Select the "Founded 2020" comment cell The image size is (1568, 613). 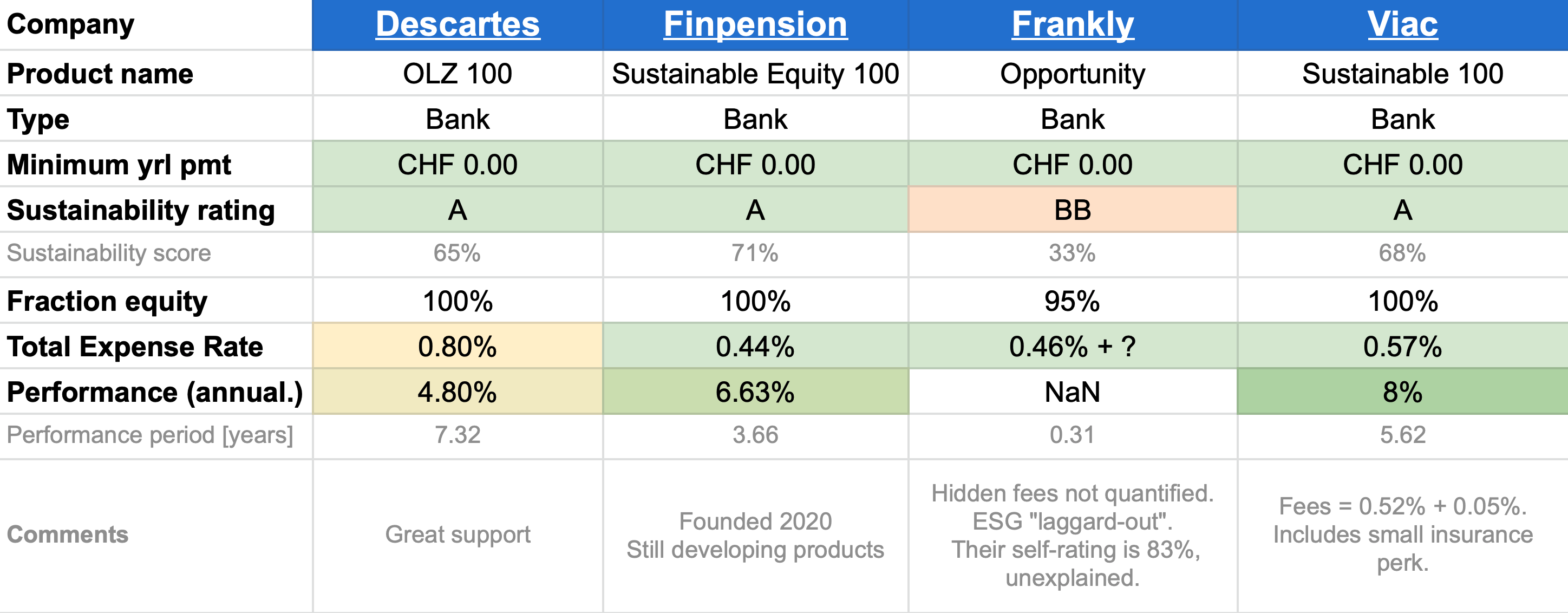click(755, 534)
